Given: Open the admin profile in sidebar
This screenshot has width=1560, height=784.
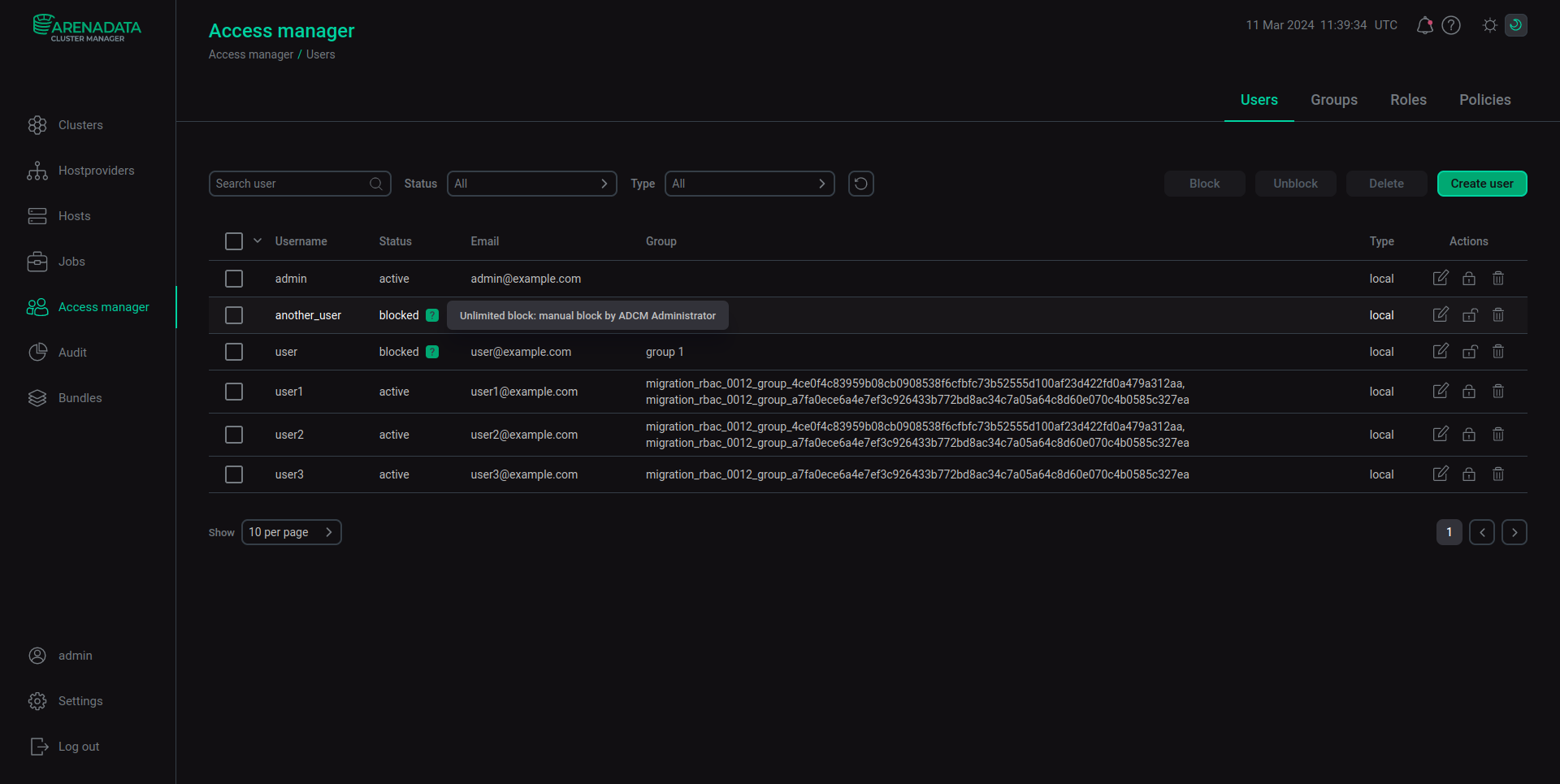Looking at the screenshot, I should pos(60,656).
